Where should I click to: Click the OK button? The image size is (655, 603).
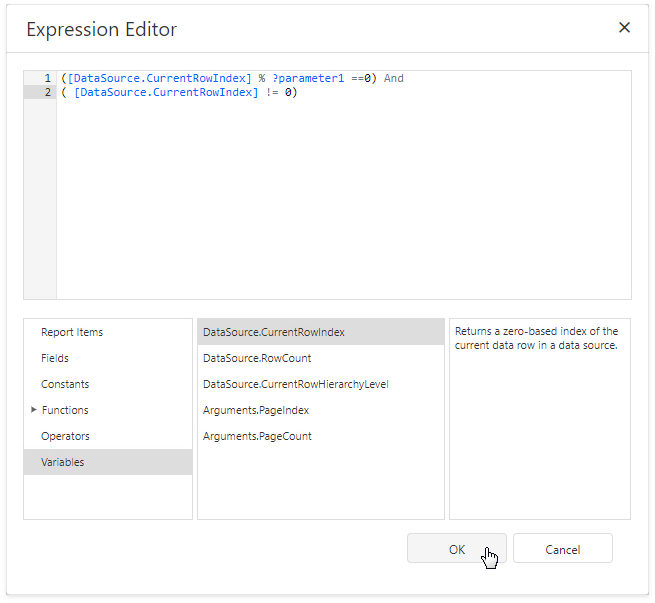[457, 548]
